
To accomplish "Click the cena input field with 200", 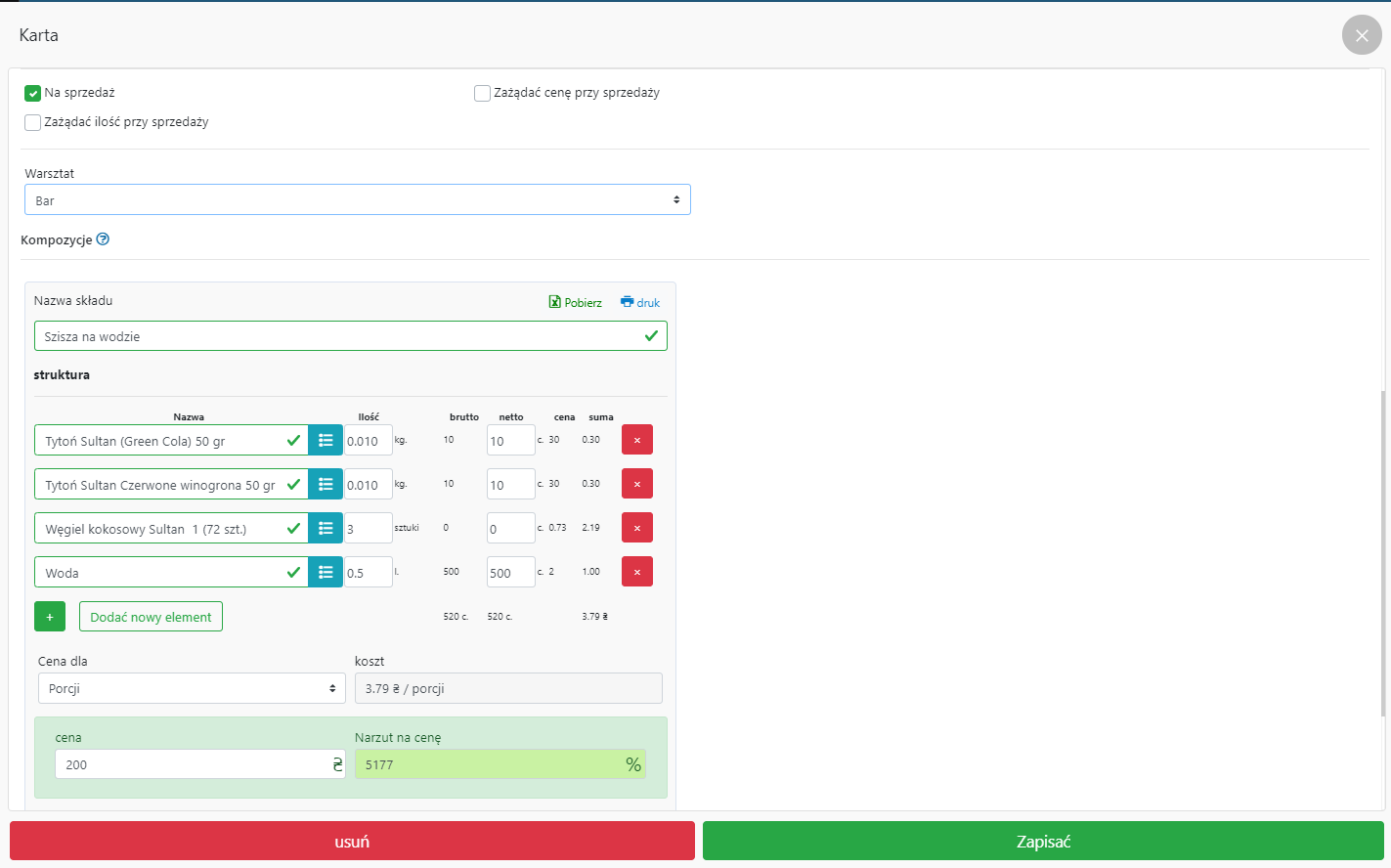I will [191, 764].
